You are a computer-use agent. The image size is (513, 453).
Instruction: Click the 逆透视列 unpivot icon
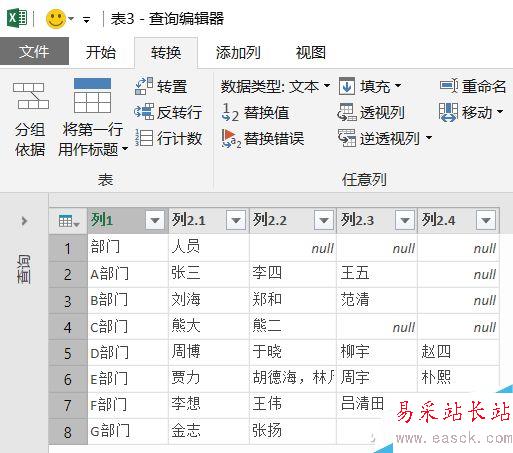[347, 138]
